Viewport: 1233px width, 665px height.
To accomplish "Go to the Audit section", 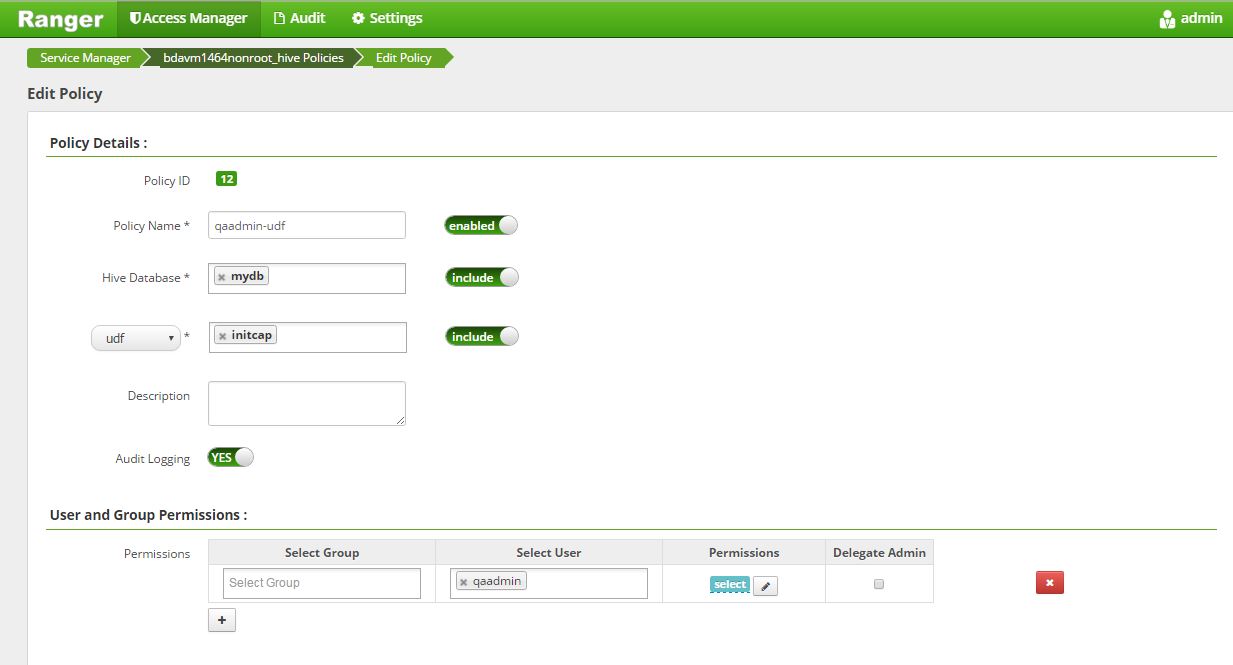I will pos(299,18).
